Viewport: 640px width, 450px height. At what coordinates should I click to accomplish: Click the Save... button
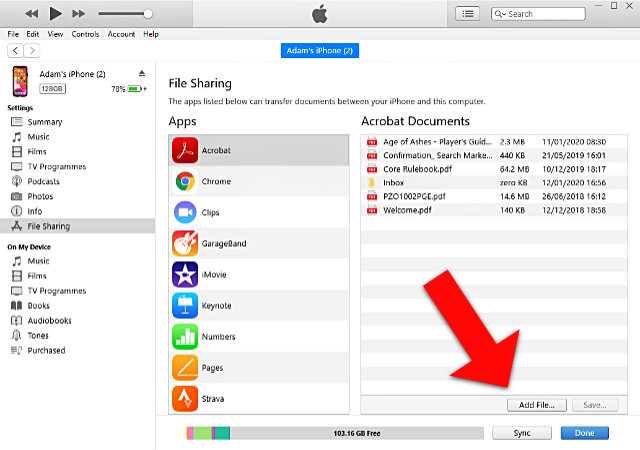(x=595, y=405)
